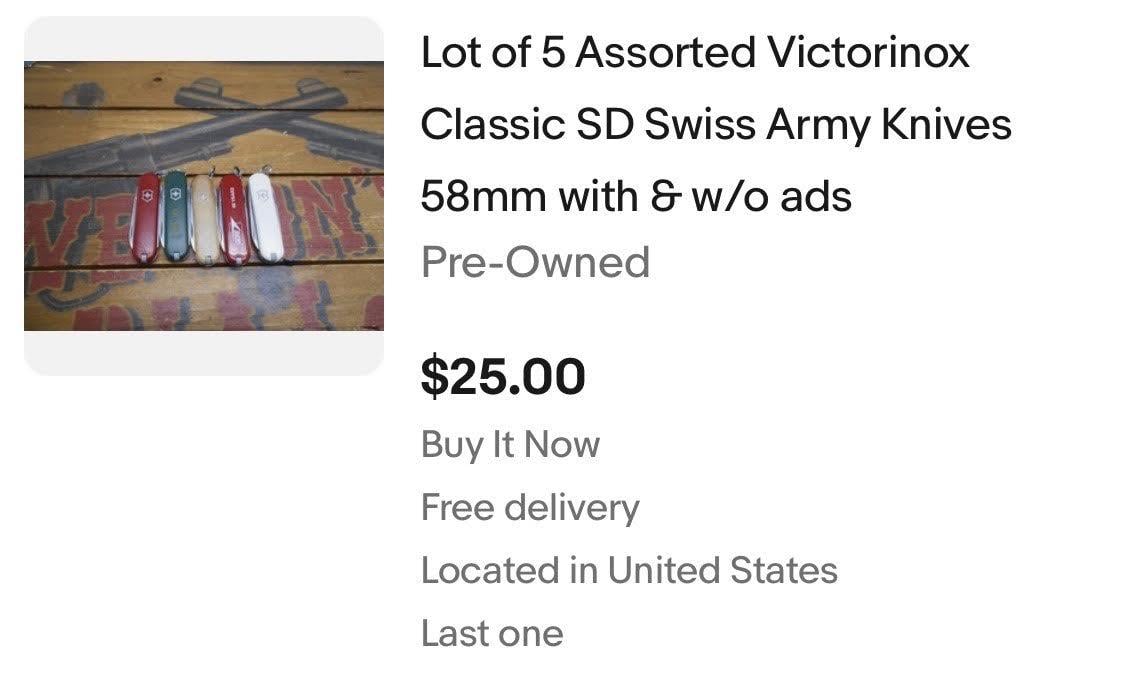Click the green knife in the photo
Viewport: 1125px width, 689px height.
(x=175, y=216)
